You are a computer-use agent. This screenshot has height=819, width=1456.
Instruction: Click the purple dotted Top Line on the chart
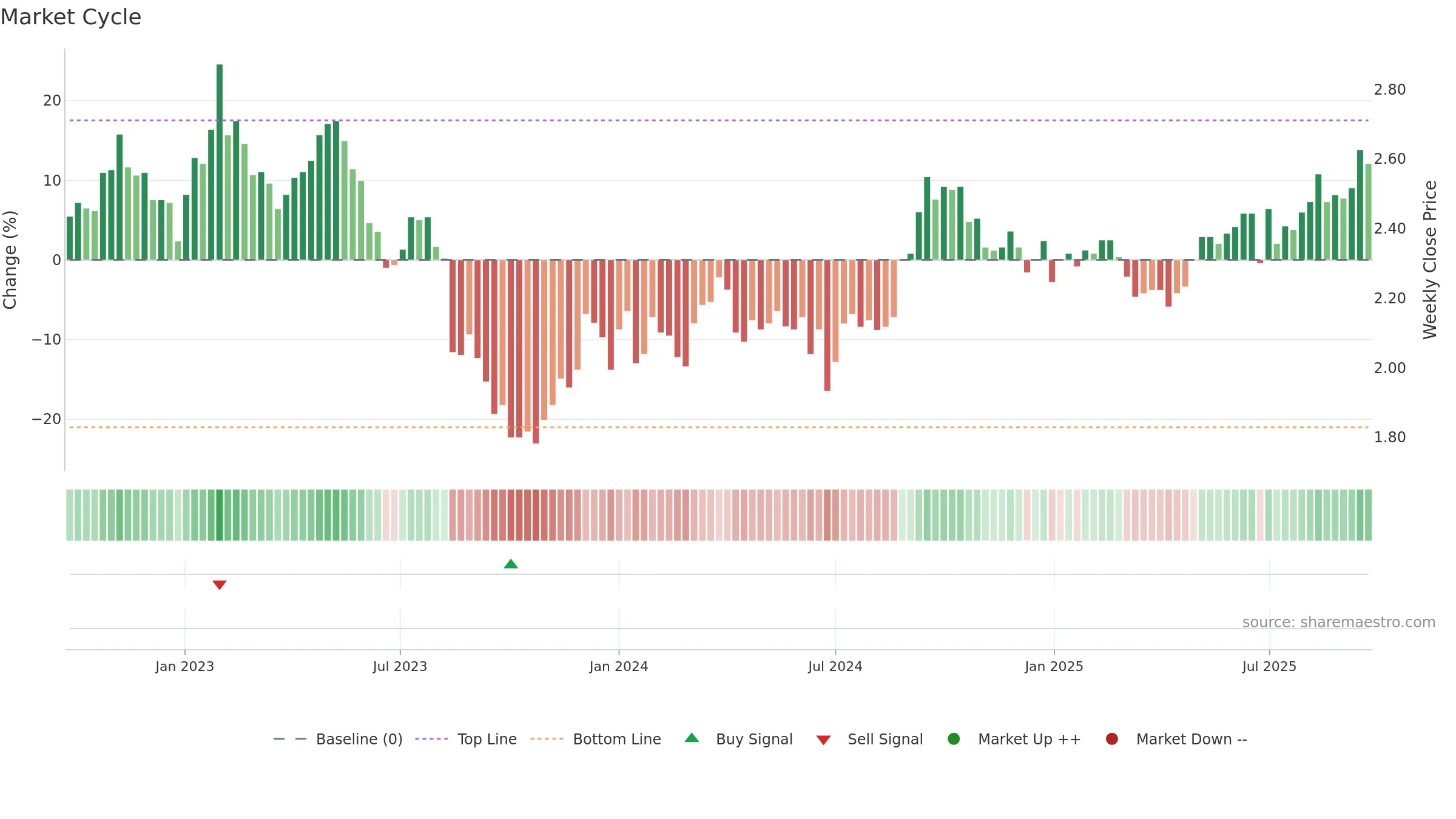(719, 120)
